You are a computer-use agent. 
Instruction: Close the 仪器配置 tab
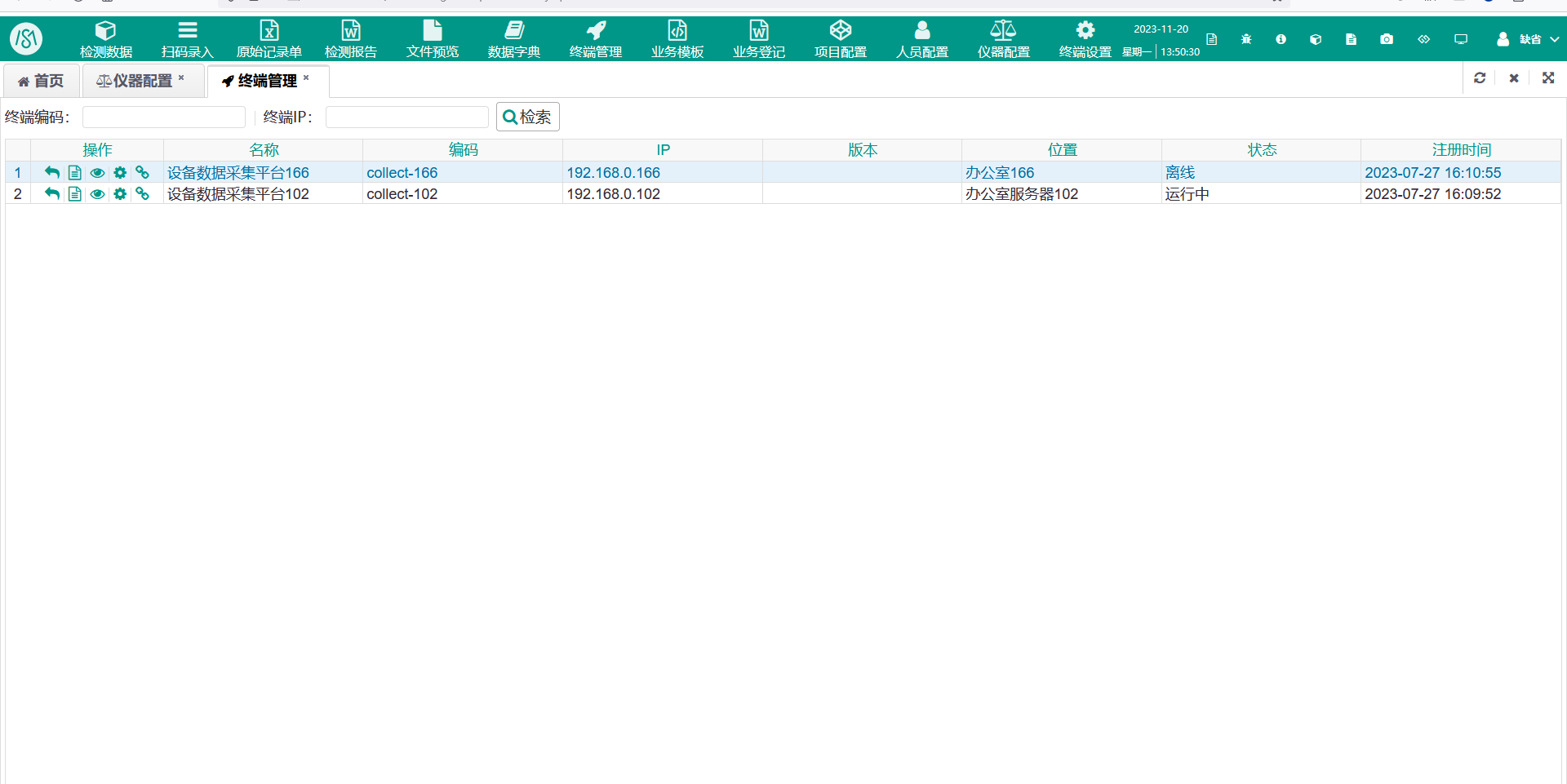click(x=181, y=78)
